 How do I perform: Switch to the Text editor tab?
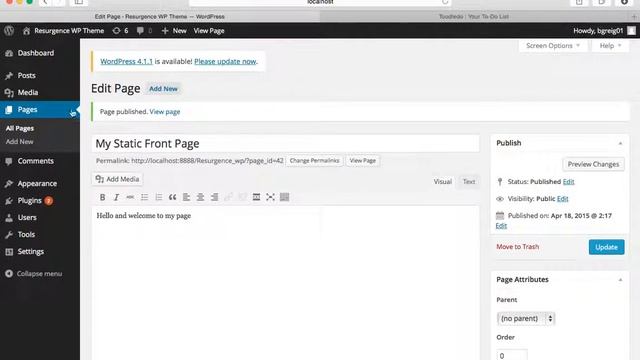click(x=469, y=182)
